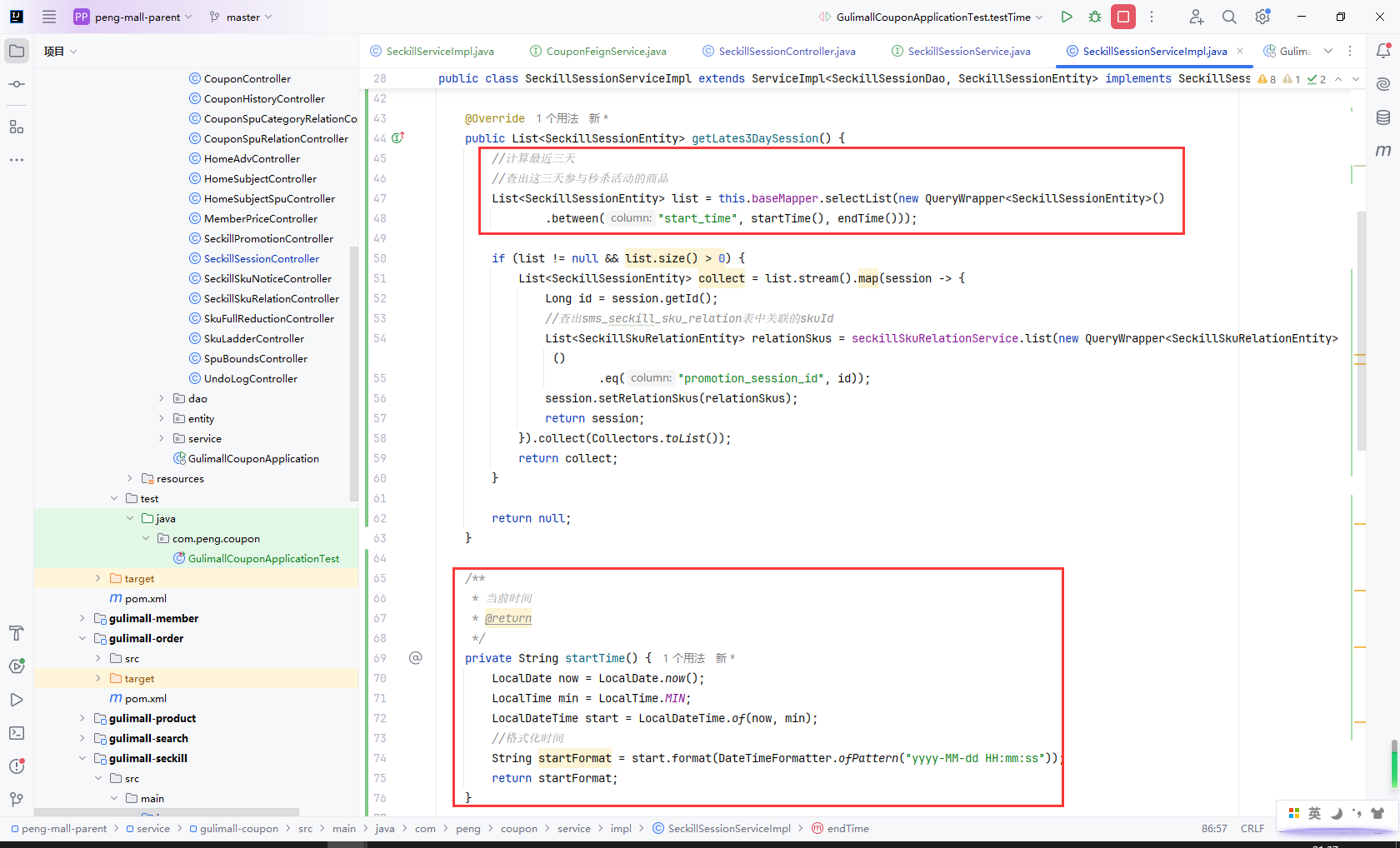Open the Notifications bell

1383,51
